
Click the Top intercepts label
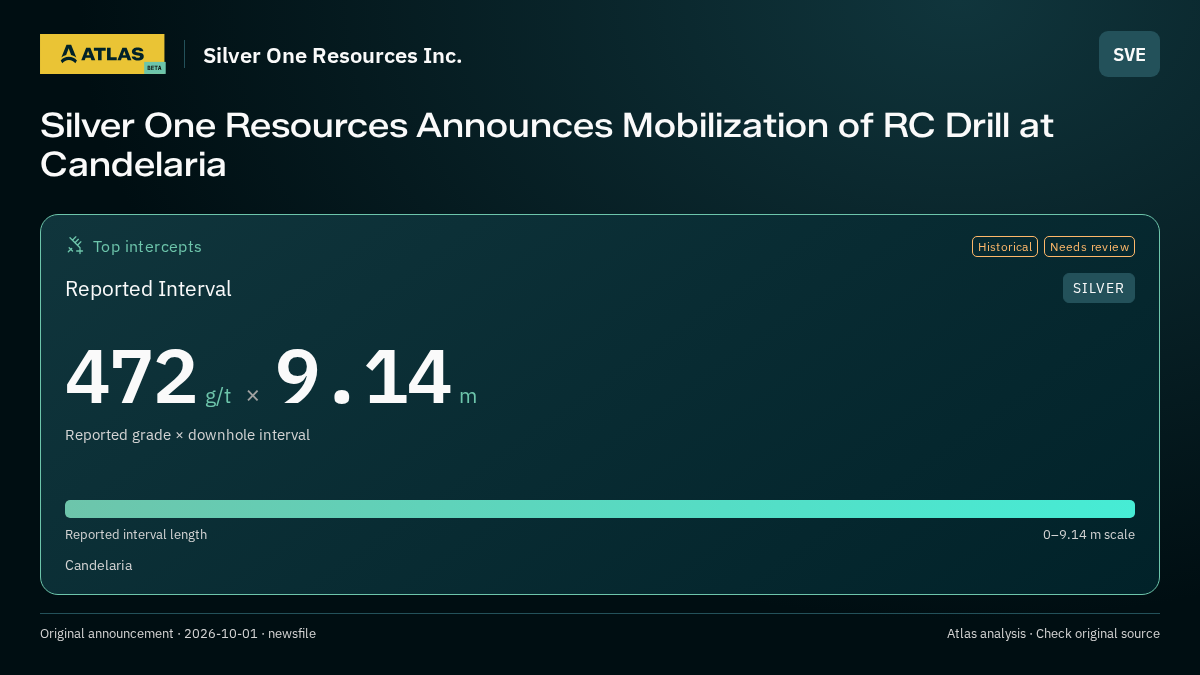(x=147, y=246)
